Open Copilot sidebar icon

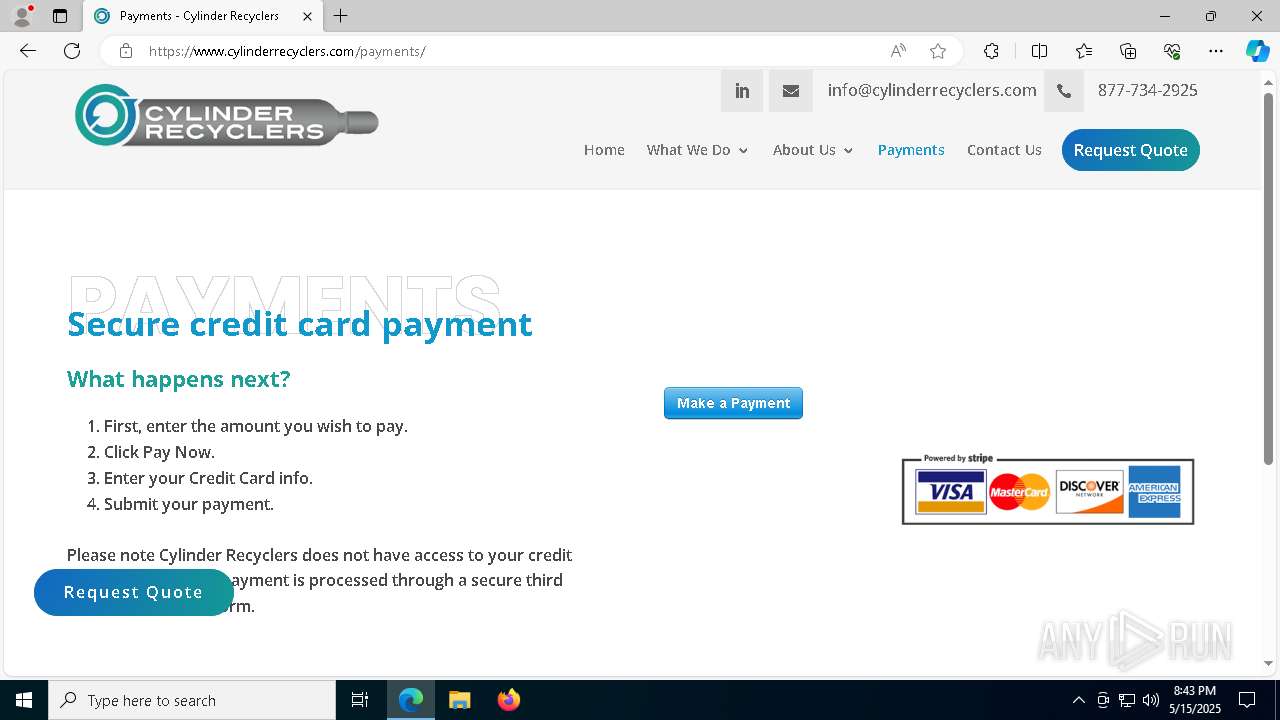(1257, 51)
